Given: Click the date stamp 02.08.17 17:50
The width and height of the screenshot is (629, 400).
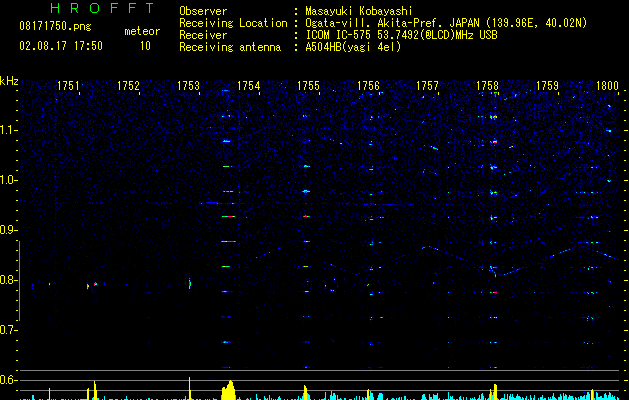Looking at the screenshot, I should point(61,46).
